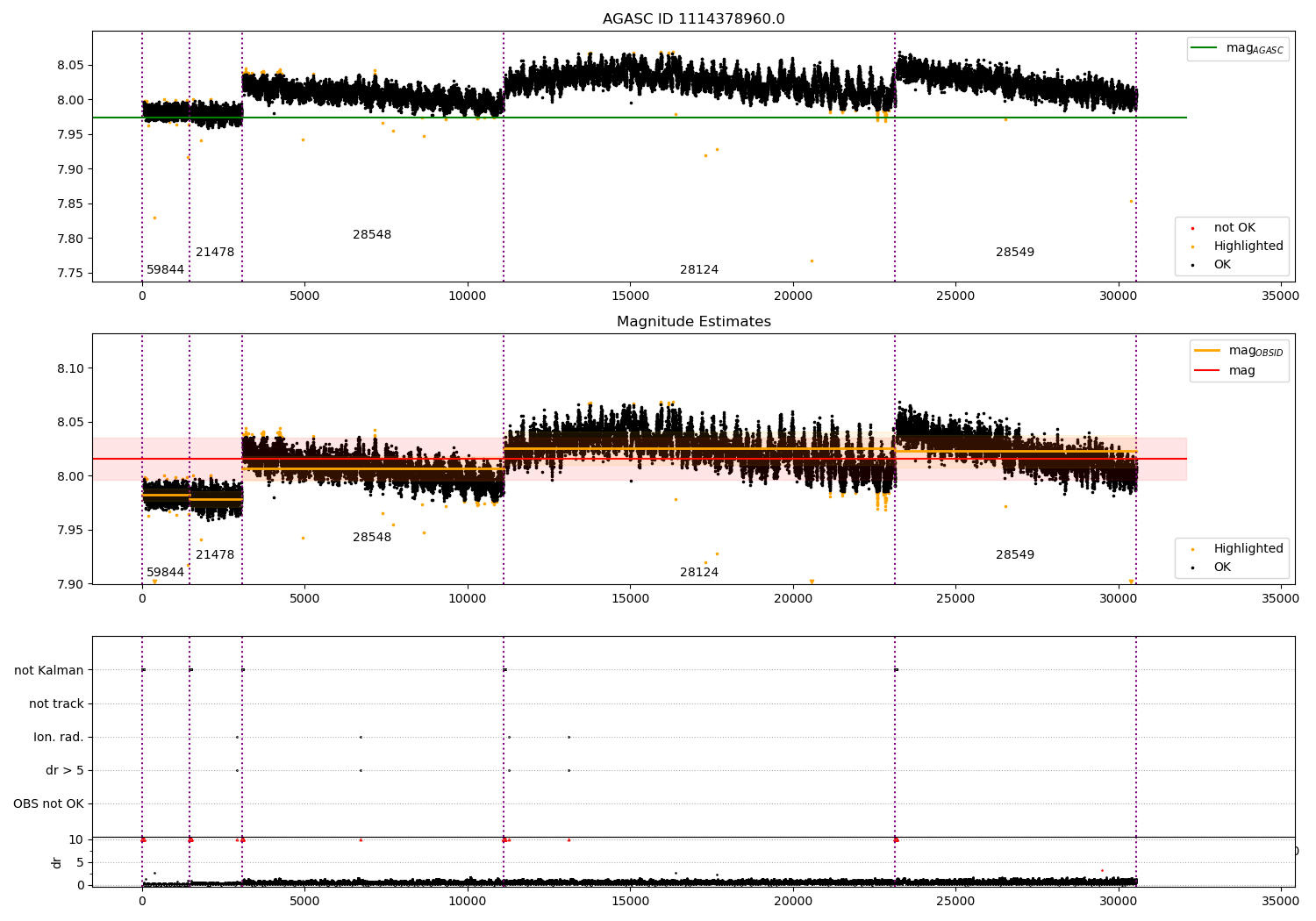Click x-axis tick 10000 under Magnitude Estimates plot

[x=468, y=599]
